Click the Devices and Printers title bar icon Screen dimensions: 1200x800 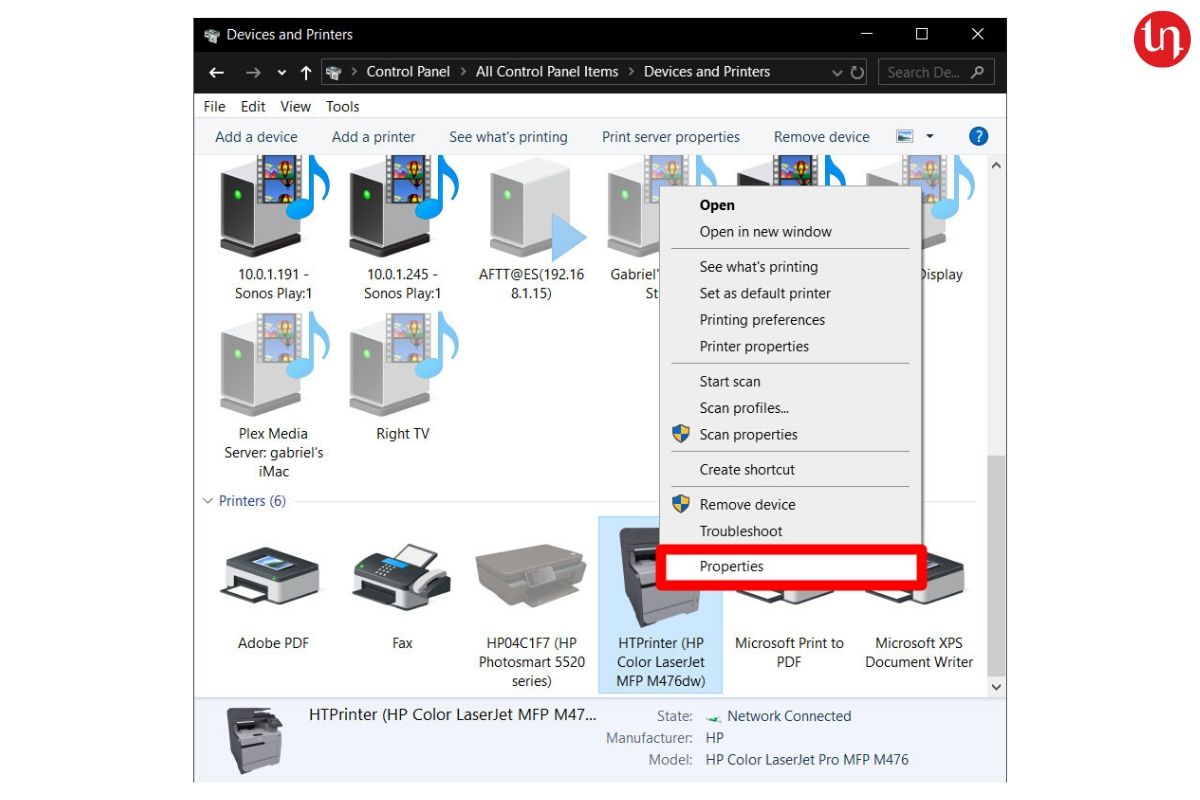212,35
